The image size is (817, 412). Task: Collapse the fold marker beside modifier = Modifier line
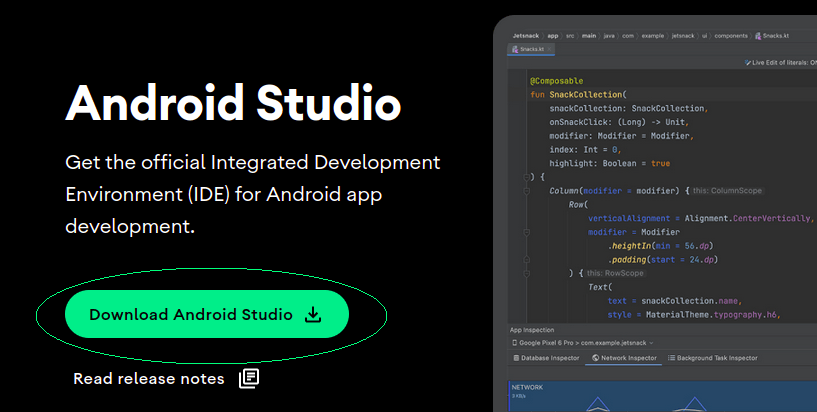tap(526, 232)
